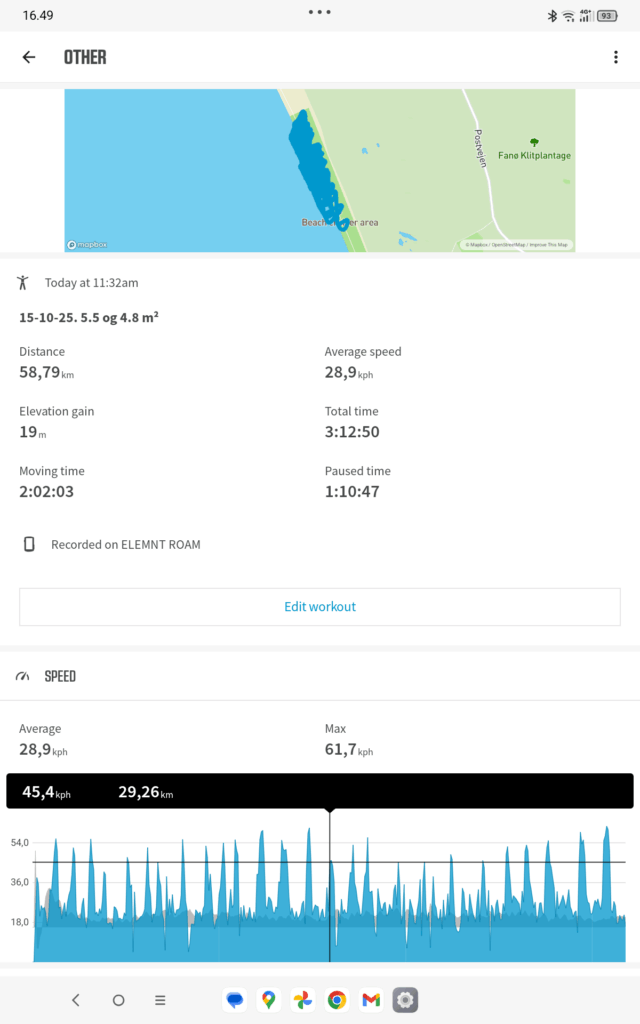Tap the ELEMNT ROAM device icon

point(30,545)
